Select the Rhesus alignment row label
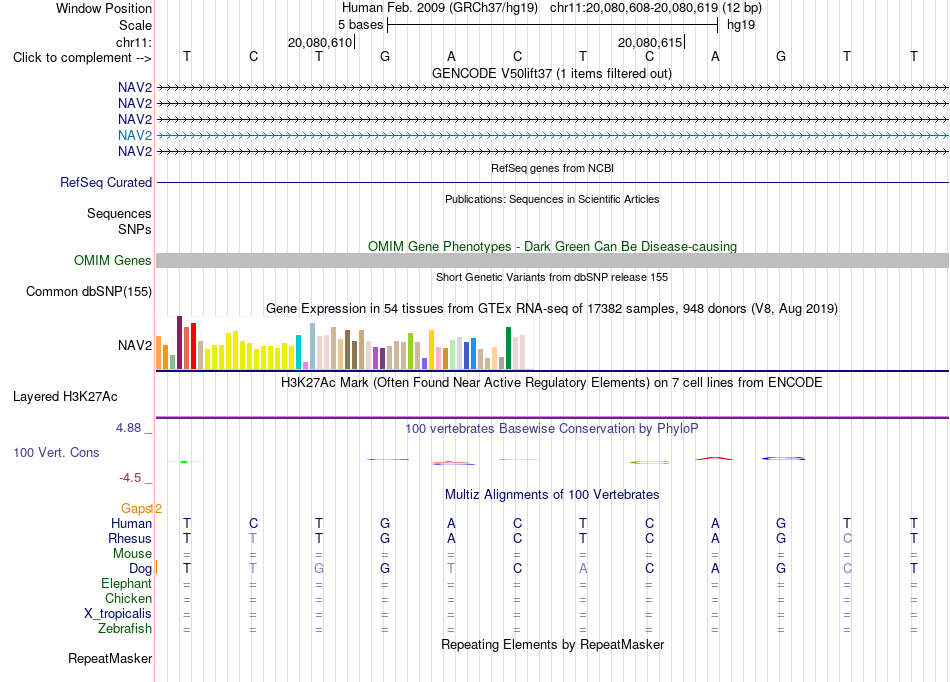950x682 pixels. pyautogui.click(x=130, y=538)
